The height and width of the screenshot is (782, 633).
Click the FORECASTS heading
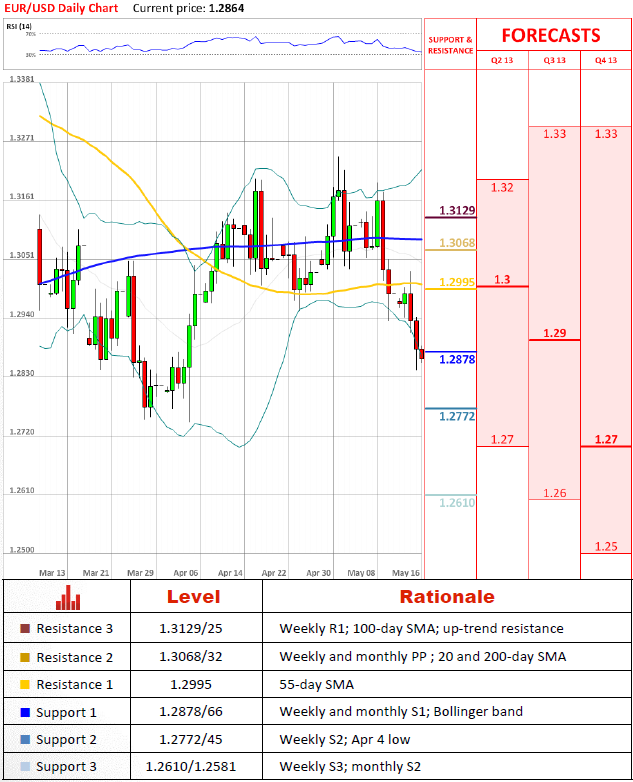[551, 35]
